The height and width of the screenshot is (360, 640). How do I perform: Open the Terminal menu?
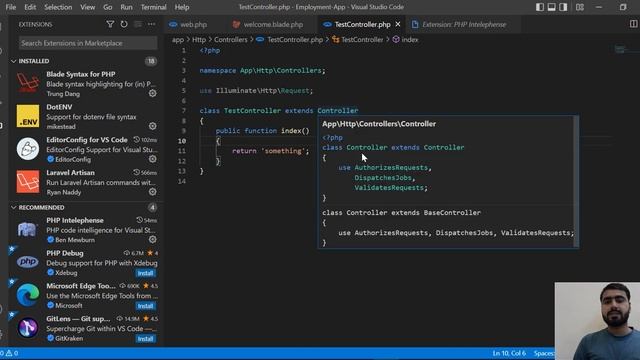tap(153, 7)
